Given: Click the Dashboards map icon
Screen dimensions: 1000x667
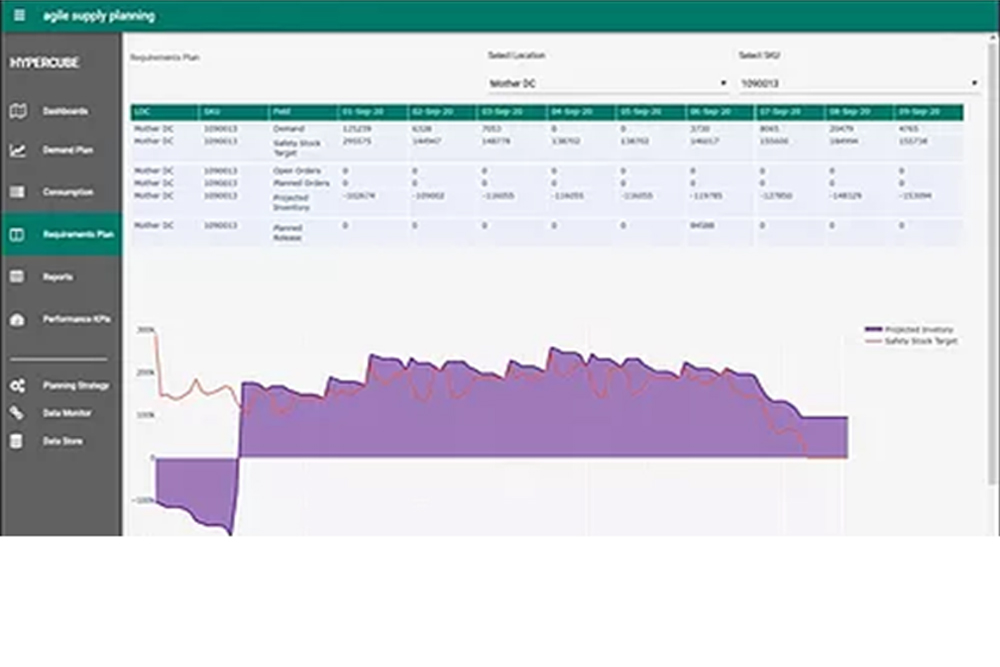Looking at the screenshot, I should [x=18, y=111].
